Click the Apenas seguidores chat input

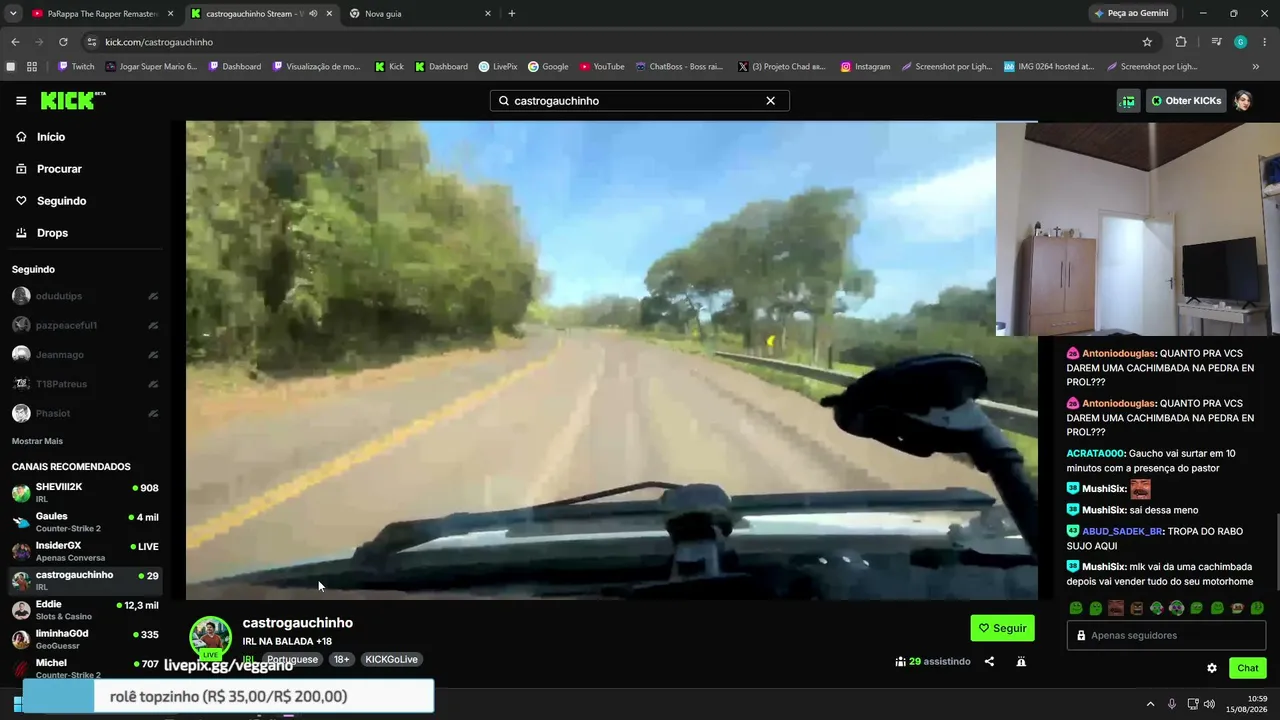[x=1166, y=635]
